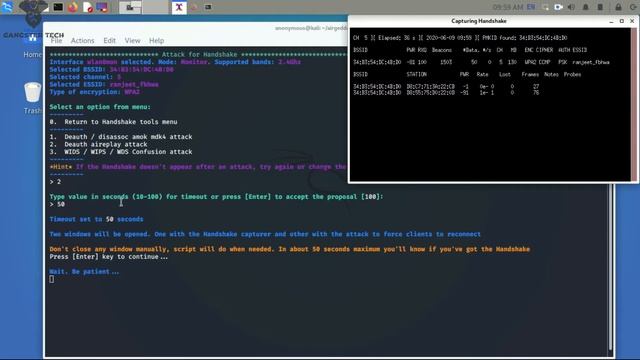Open the notifications bell icon

pyautogui.click(x=585, y=7)
